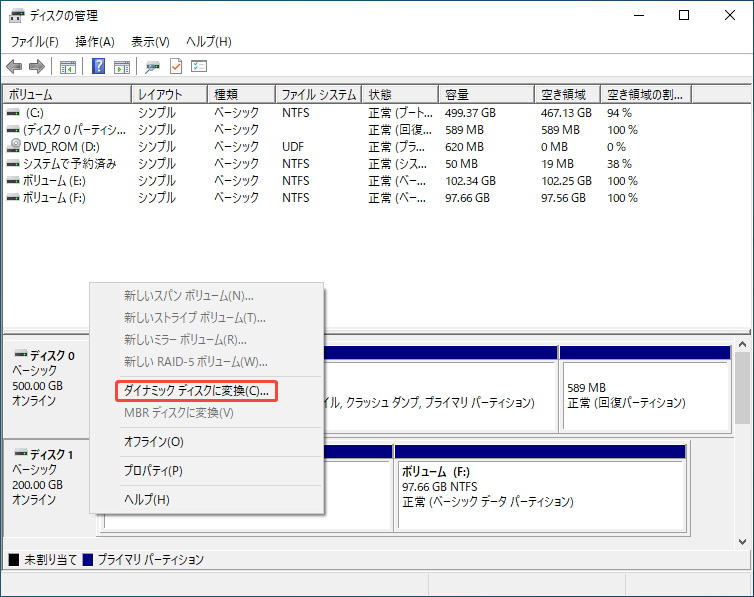This screenshot has height=597, width=754.
Task: Click the disk pane vertical scrollbar thumb
Action: click(x=742, y=388)
